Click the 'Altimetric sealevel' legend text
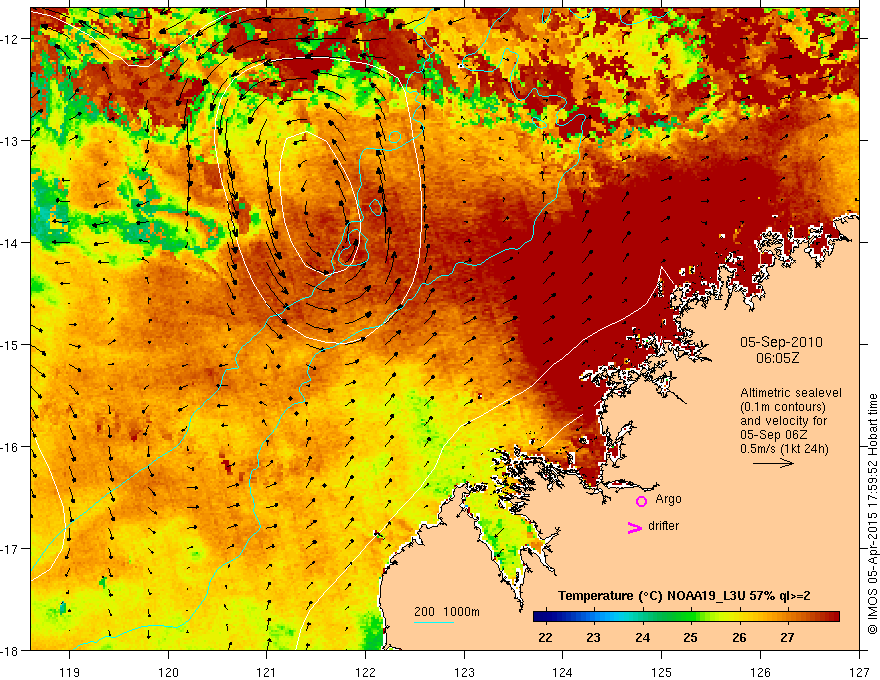The width and height of the screenshot is (880, 680). coord(791,393)
